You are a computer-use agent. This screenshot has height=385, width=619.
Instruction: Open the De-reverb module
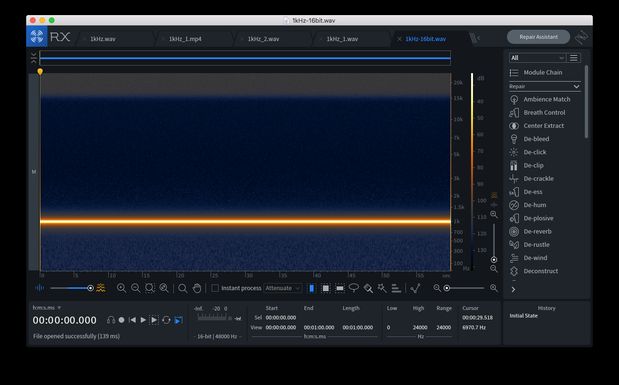tap(531, 231)
